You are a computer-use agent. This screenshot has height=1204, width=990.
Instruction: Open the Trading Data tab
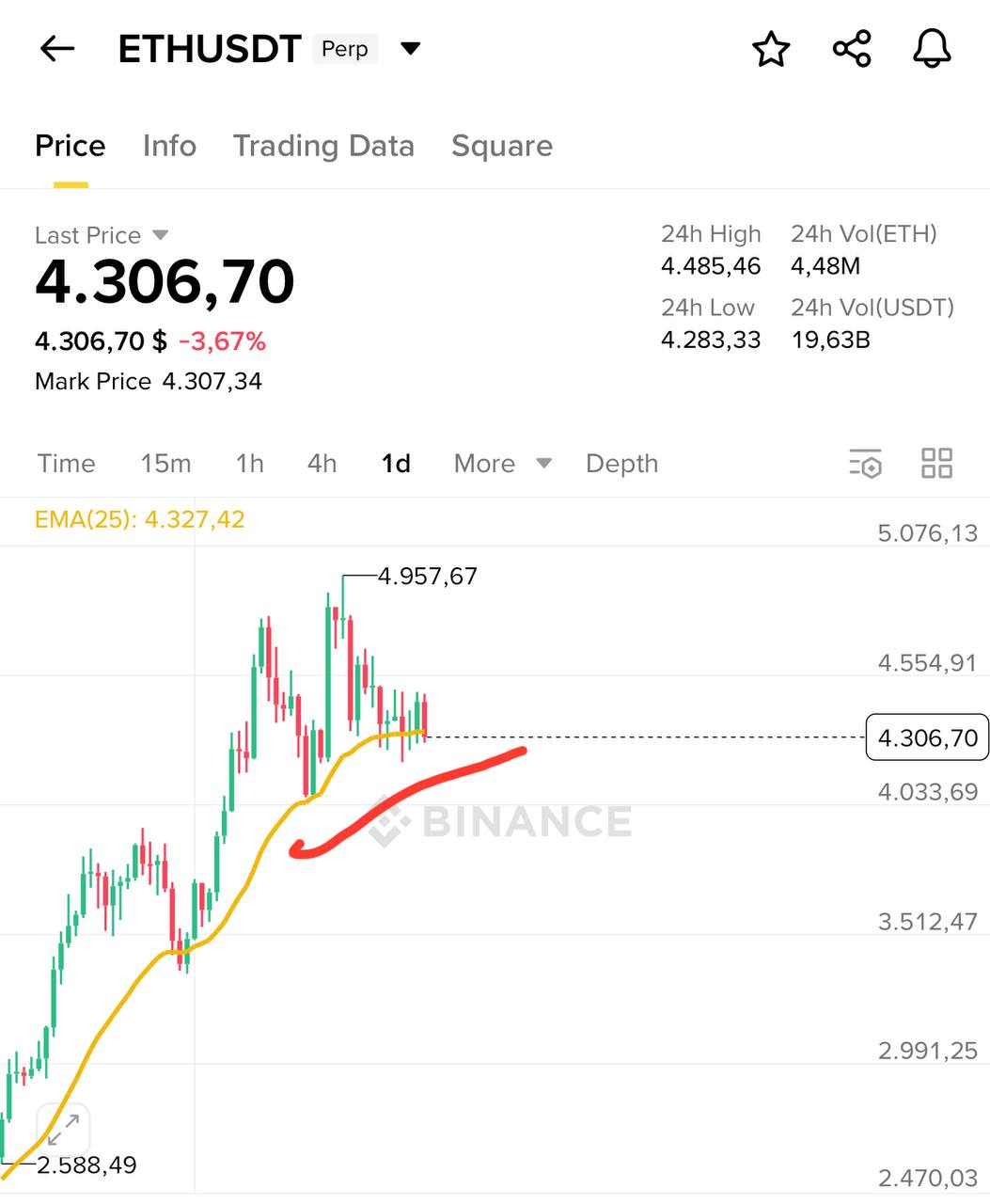pyautogui.click(x=323, y=146)
